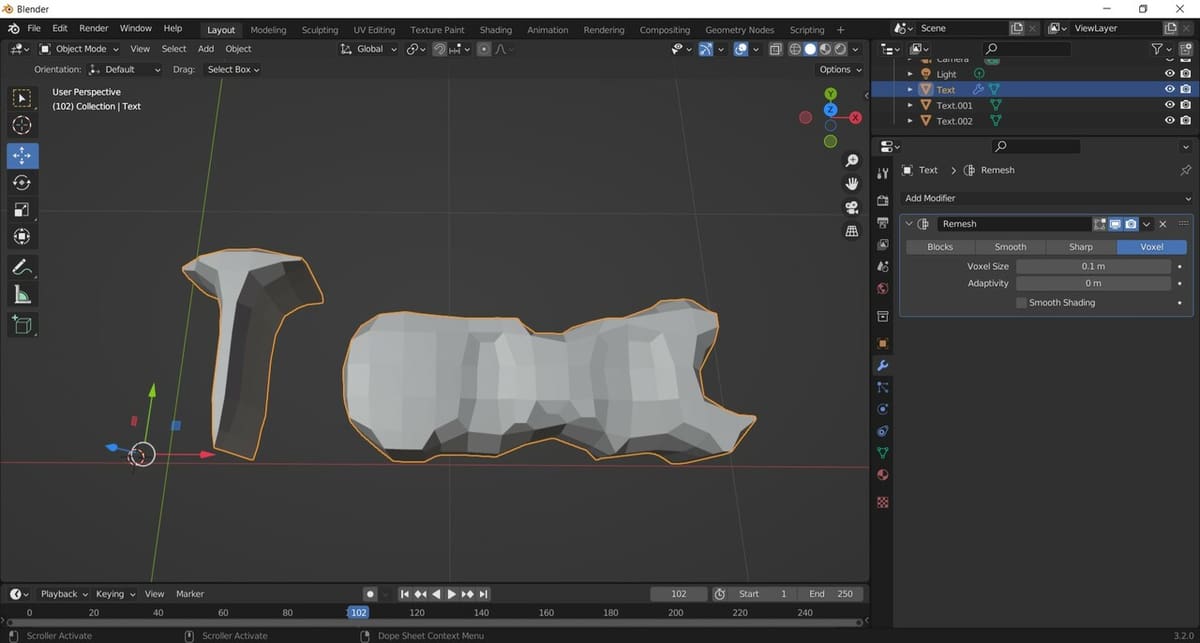This screenshot has width=1200, height=643.
Task: Open the Output properties tab
Action: point(882,223)
